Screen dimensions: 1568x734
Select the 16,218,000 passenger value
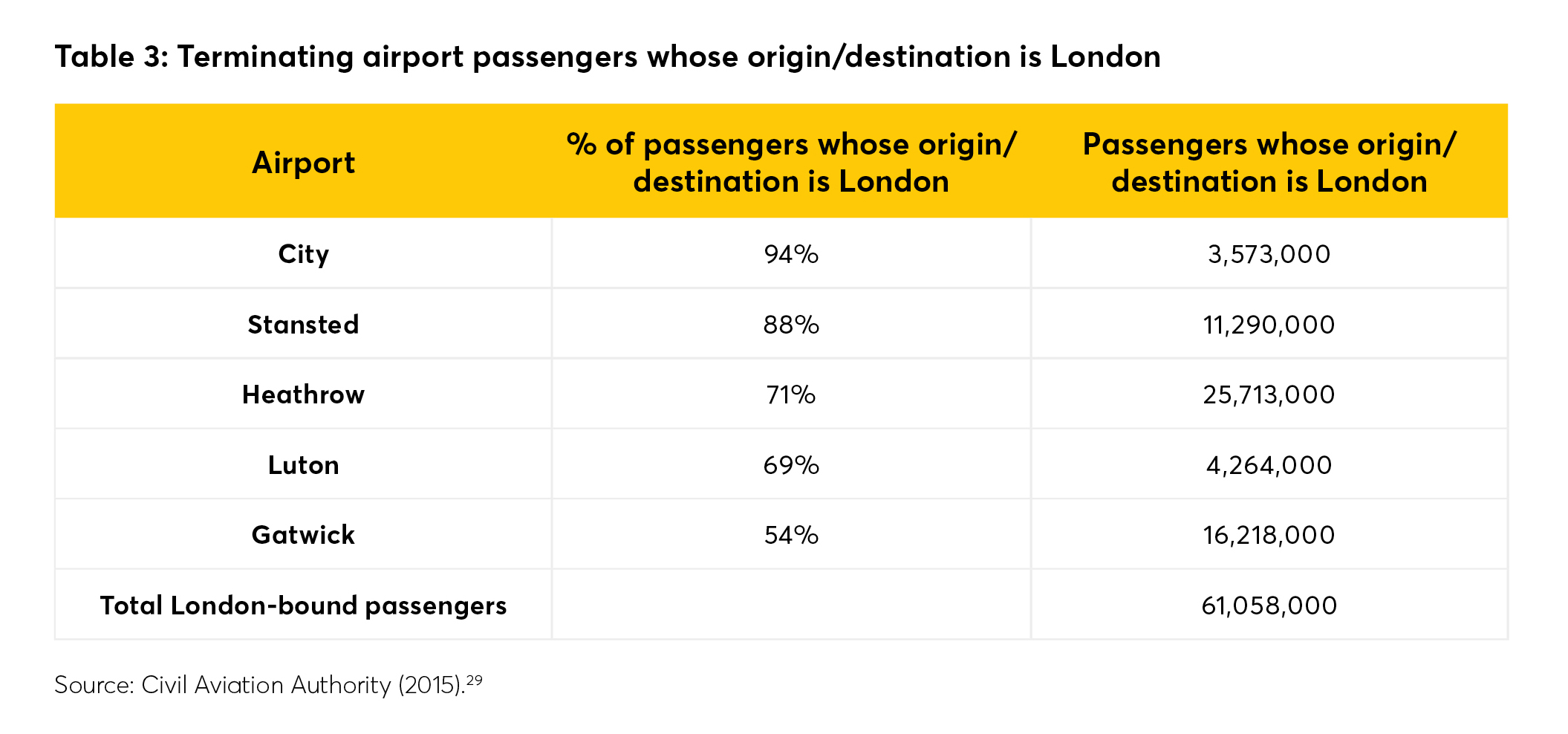click(x=1269, y=535)
